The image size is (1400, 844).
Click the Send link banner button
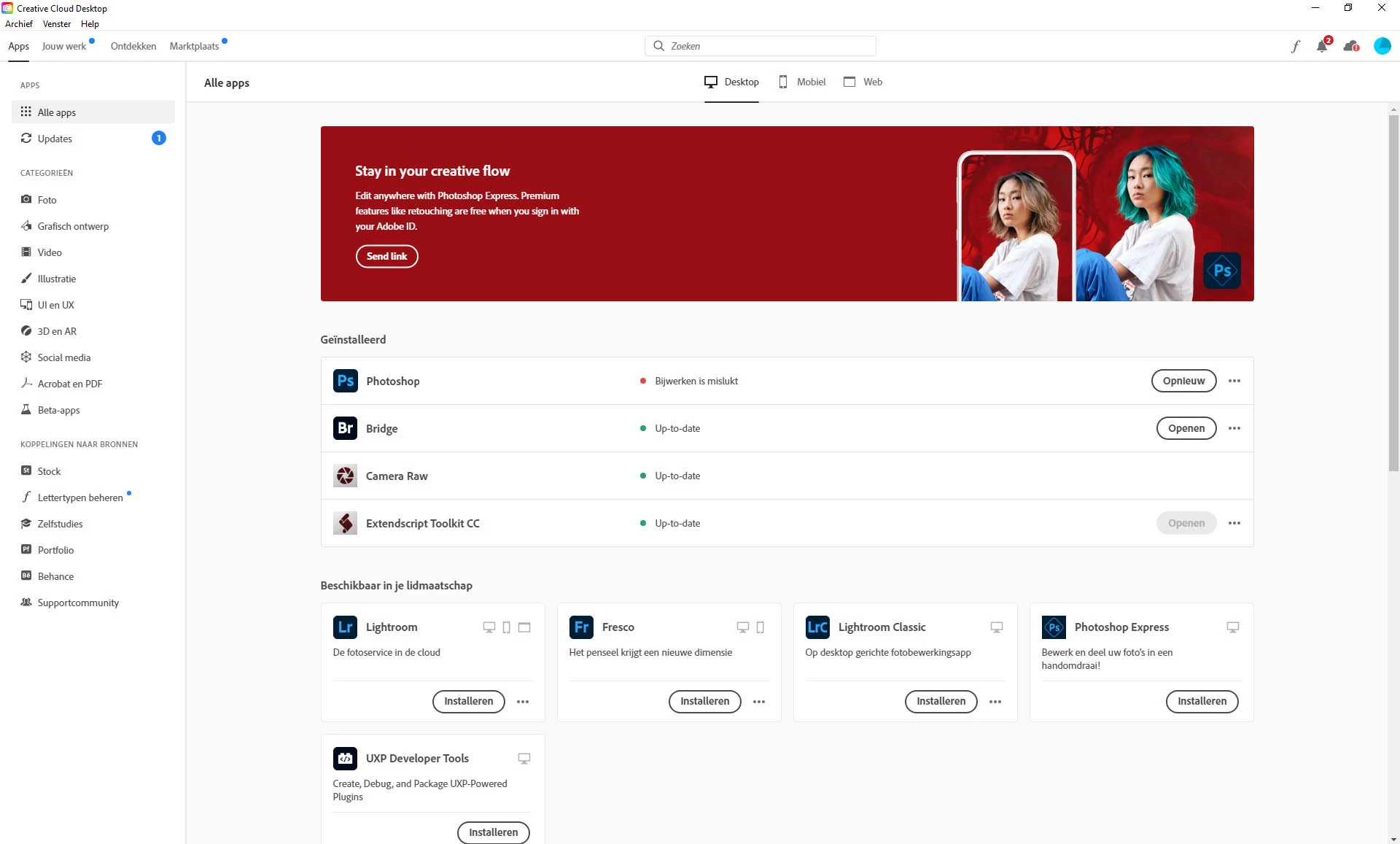pos(386,256)
